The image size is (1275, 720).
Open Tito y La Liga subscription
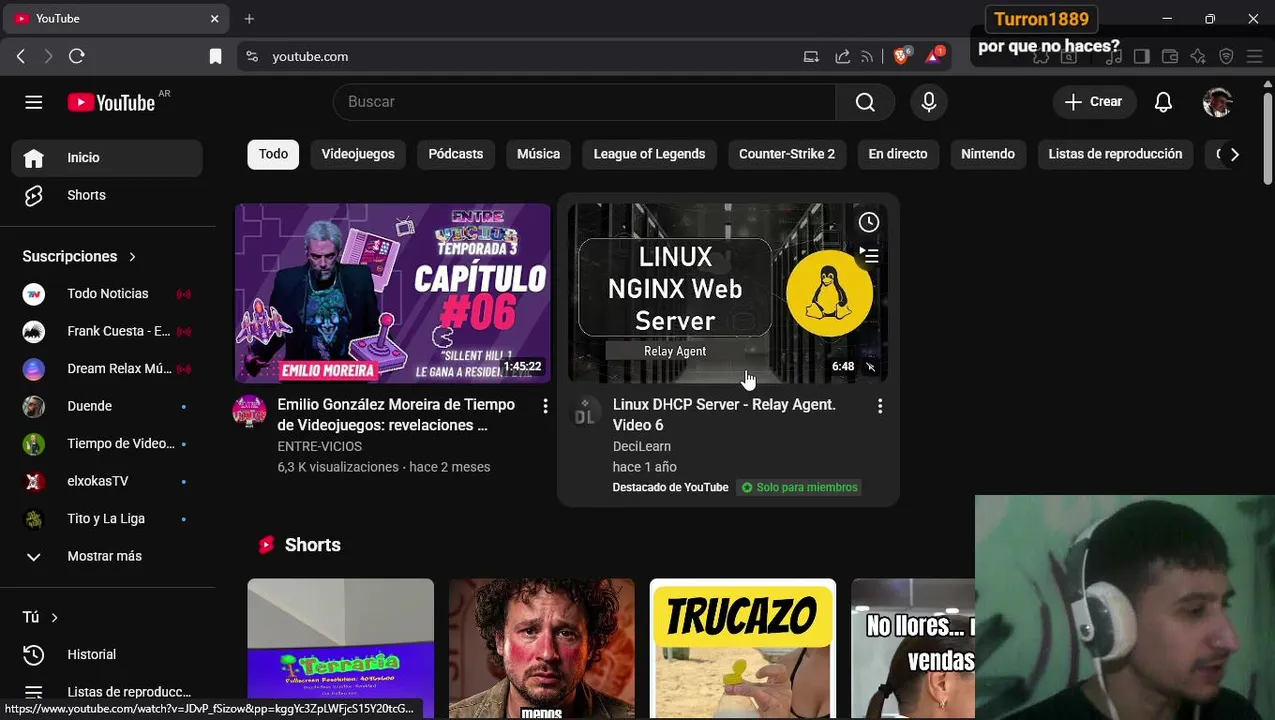click(107, 519)
